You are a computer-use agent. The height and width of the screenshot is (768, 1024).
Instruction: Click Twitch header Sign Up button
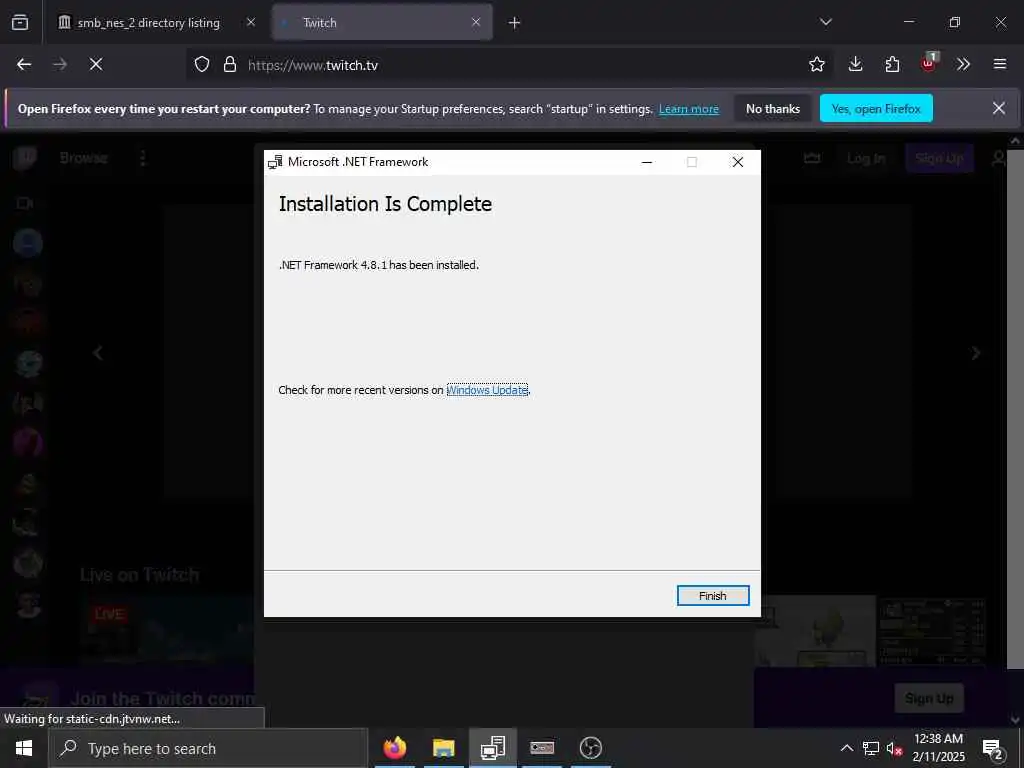[939, 159]
